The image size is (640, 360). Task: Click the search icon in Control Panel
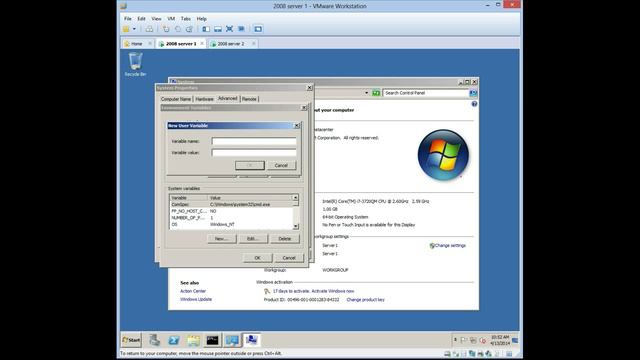click(473, 93)
